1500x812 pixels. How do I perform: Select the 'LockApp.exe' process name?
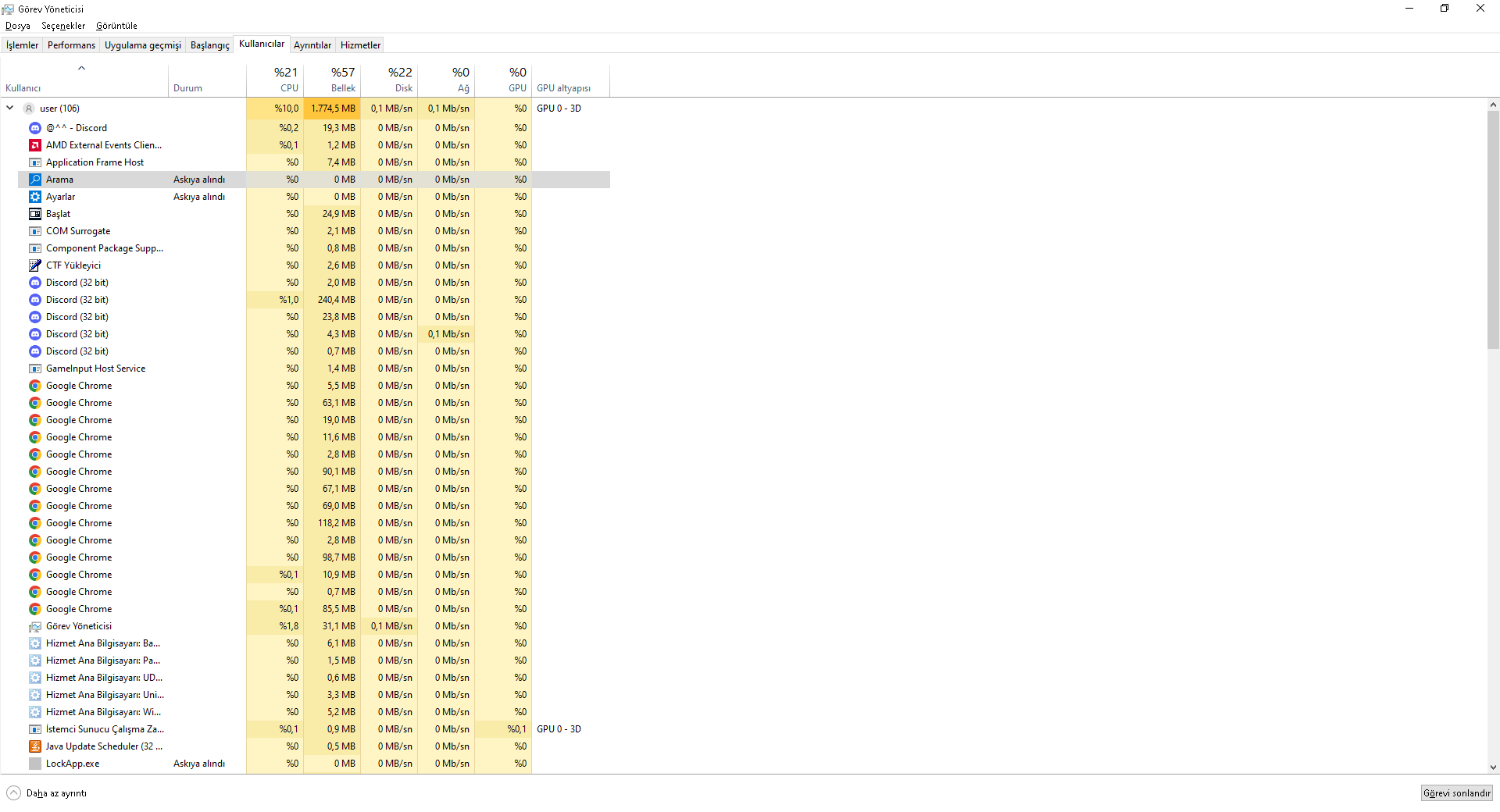pyautogui.click(x=73, y=764)
